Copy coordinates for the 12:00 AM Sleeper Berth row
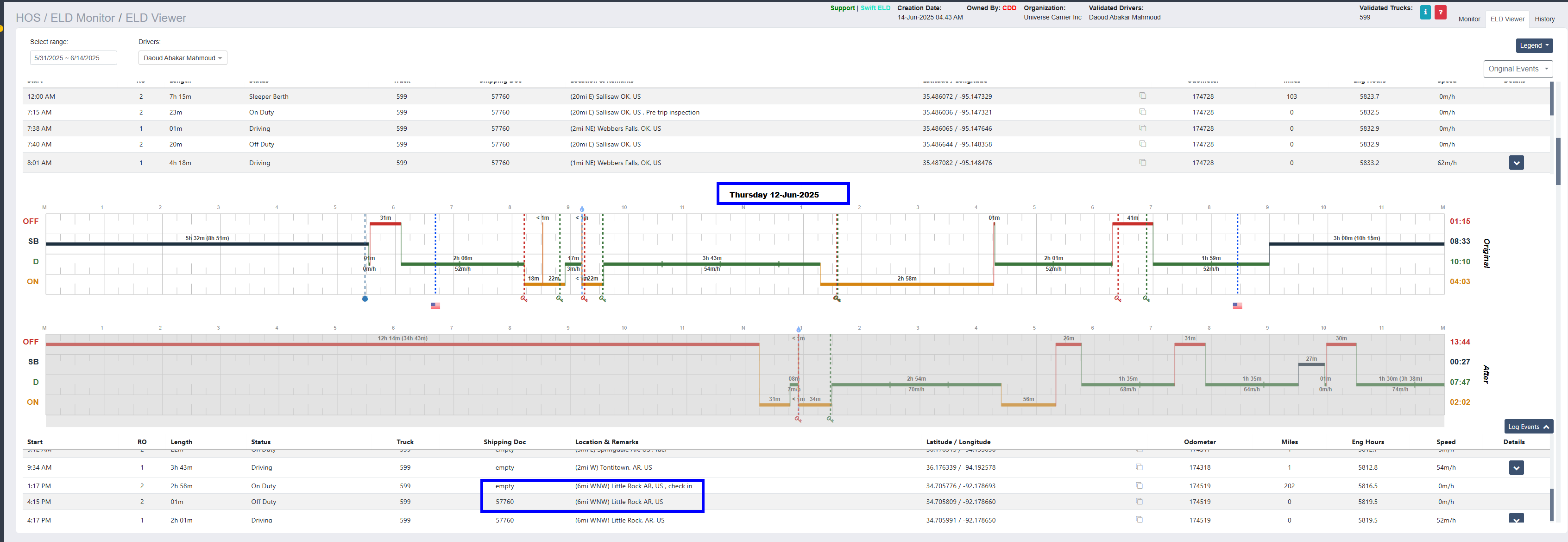This screenshot has width=1568, height=542. [x=1142, y=96]
